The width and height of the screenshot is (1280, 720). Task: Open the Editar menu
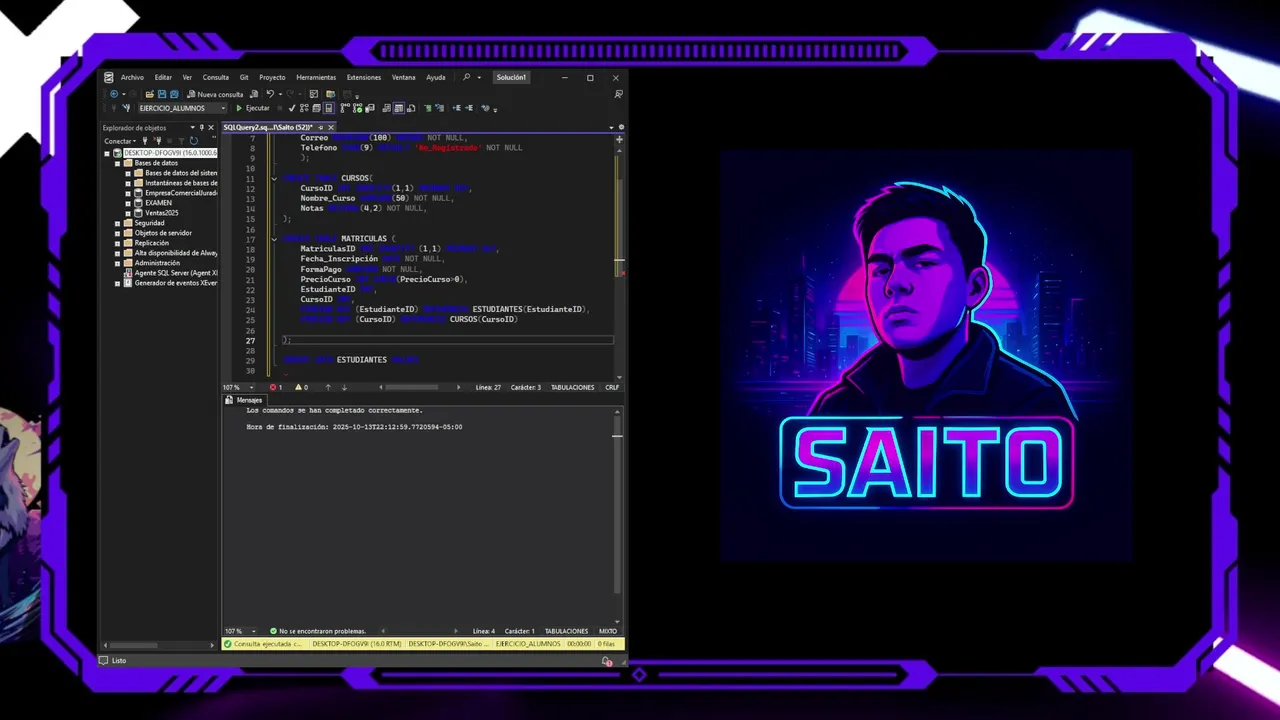click(163, 77)
